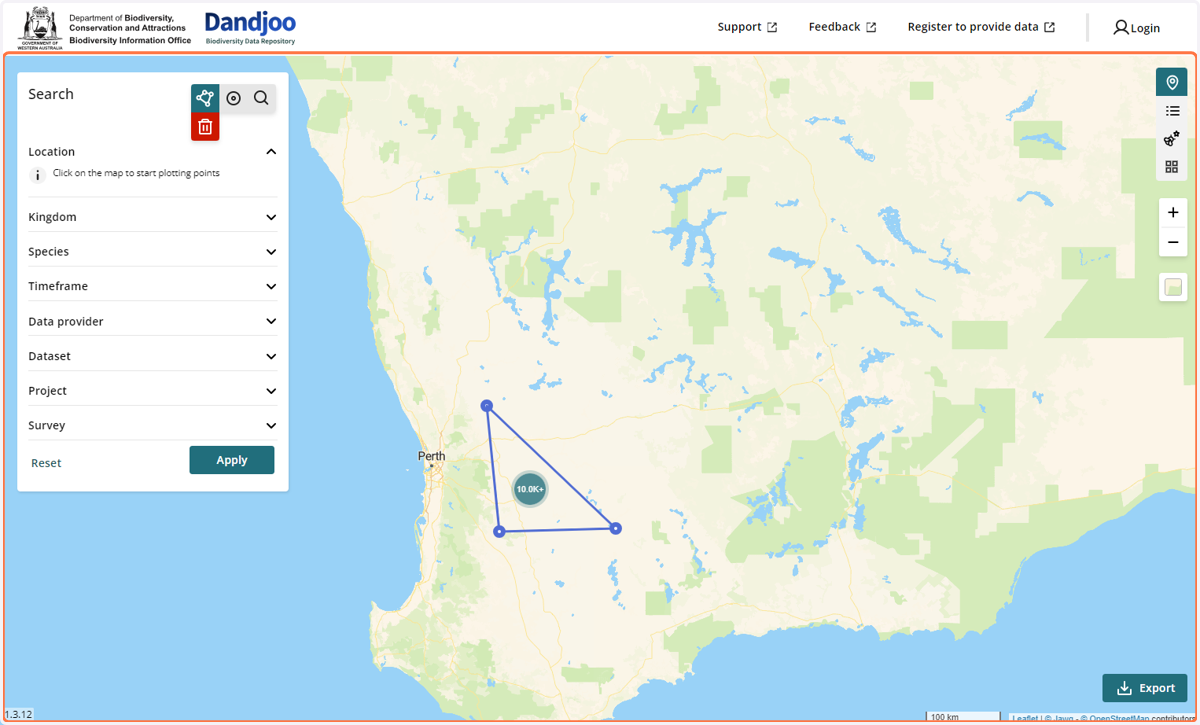Reset the search filters
Viewport: 1200px width, 725px height.
(x=46, y=463)
